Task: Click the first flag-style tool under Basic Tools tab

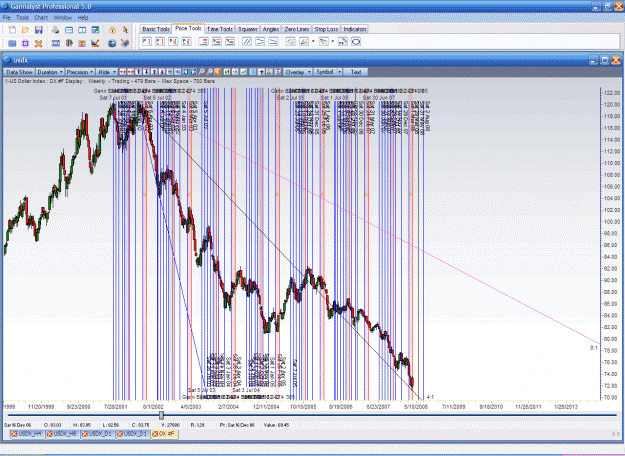Action: pos(147,41)
